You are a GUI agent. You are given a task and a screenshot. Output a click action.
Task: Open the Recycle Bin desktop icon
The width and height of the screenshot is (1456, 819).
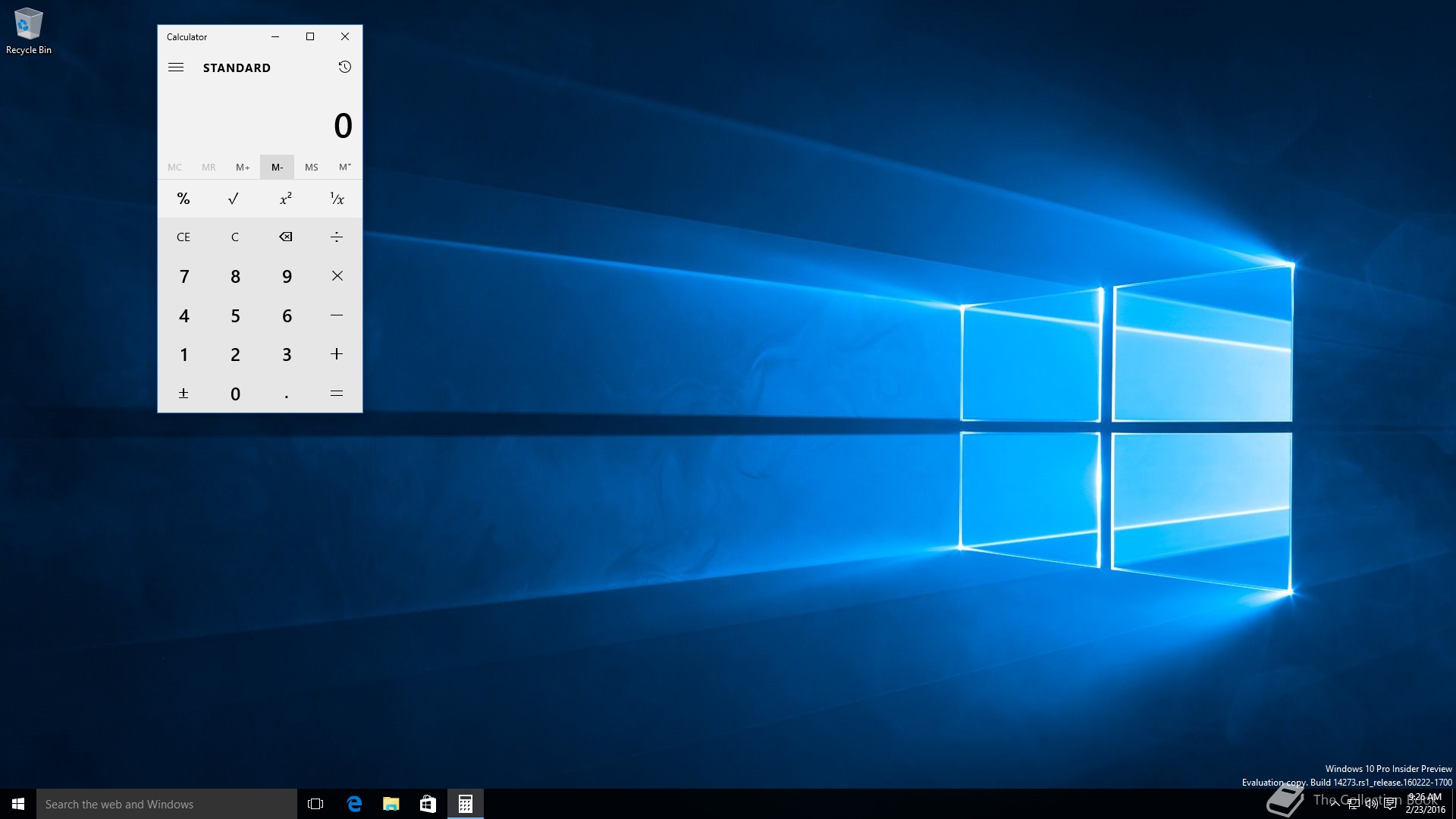(x=29, y=30)
